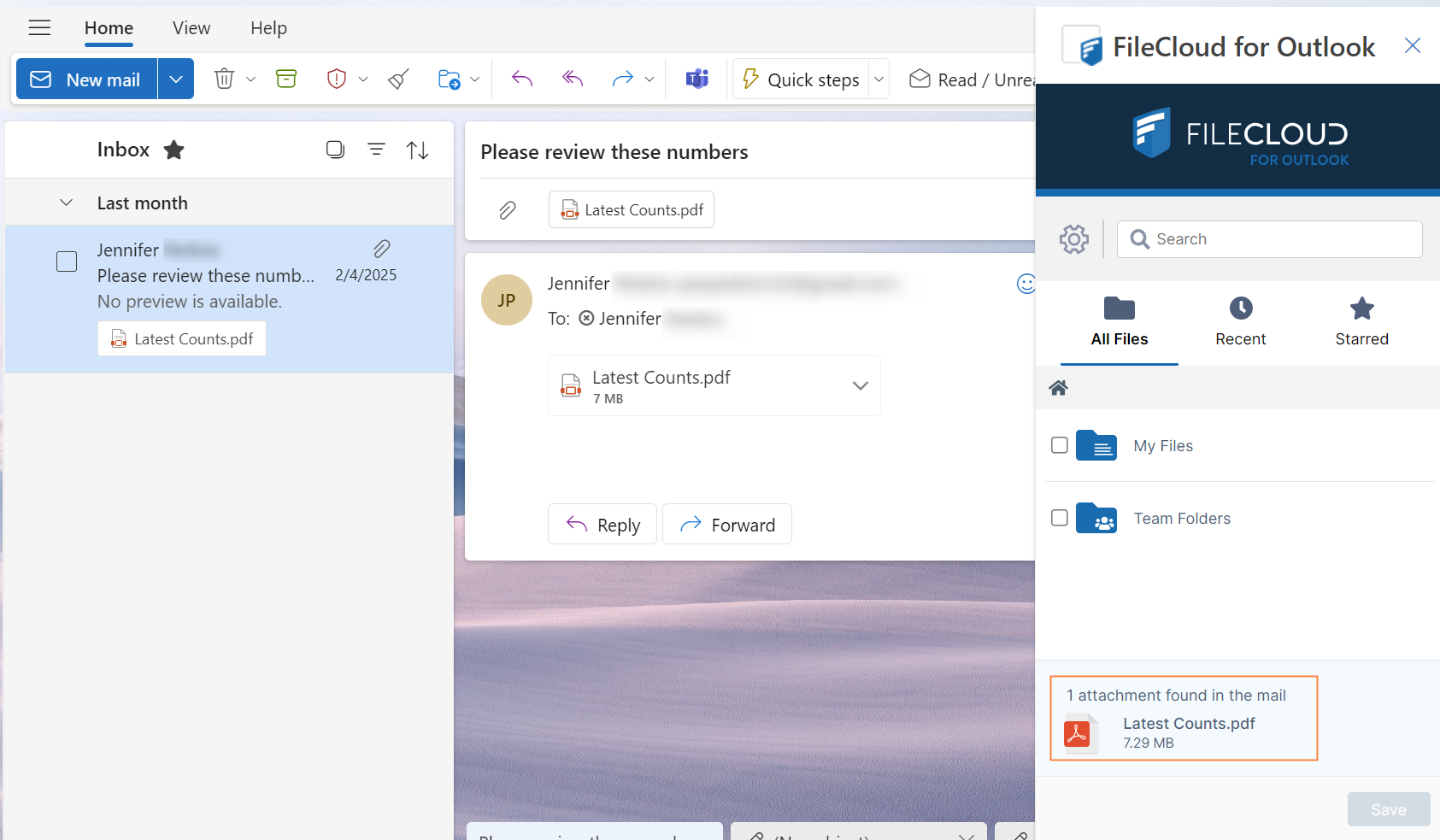Click the Archive icon in toolbar

coord(286,79)
